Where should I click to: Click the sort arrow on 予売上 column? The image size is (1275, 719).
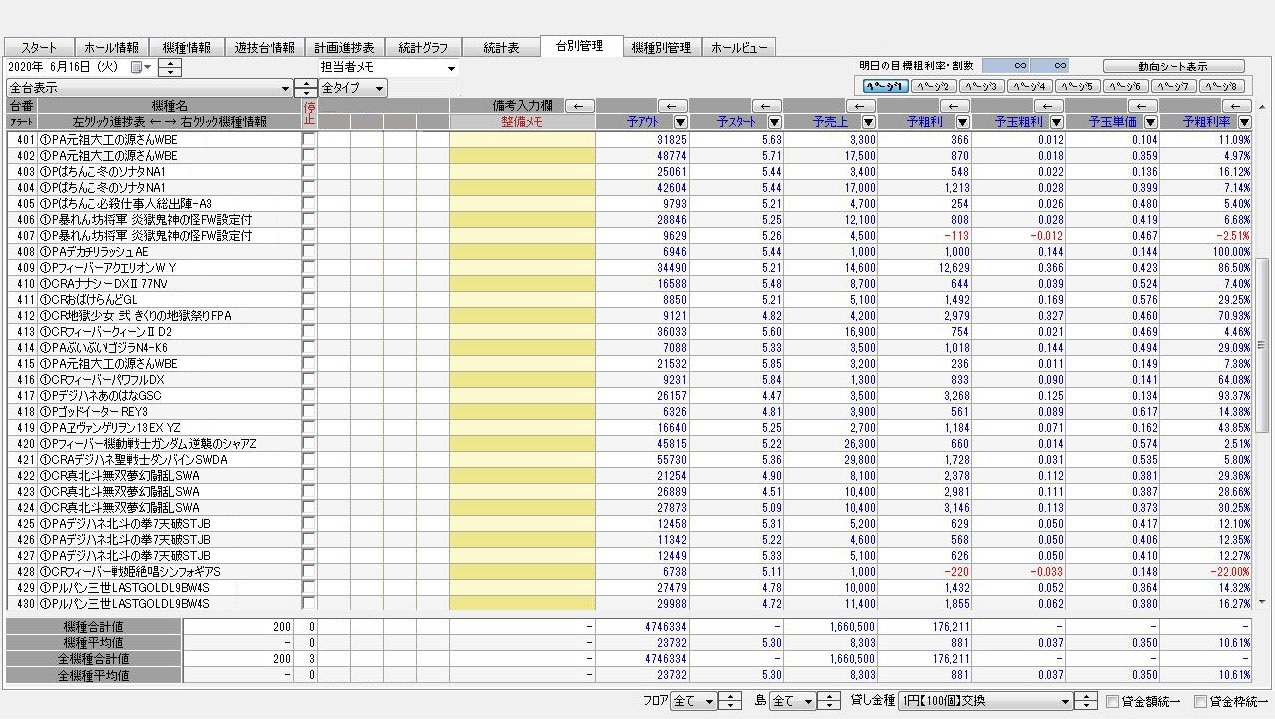pyautogui.click(x=868, y=122)
